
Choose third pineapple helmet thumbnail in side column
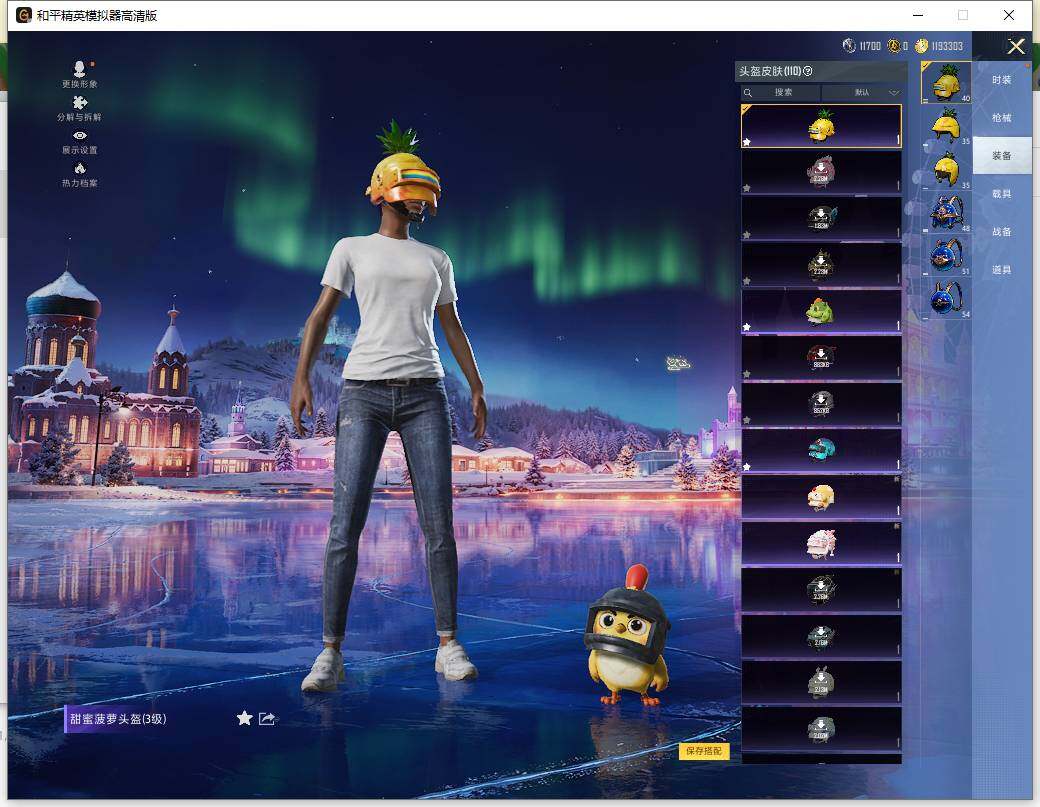946,168
